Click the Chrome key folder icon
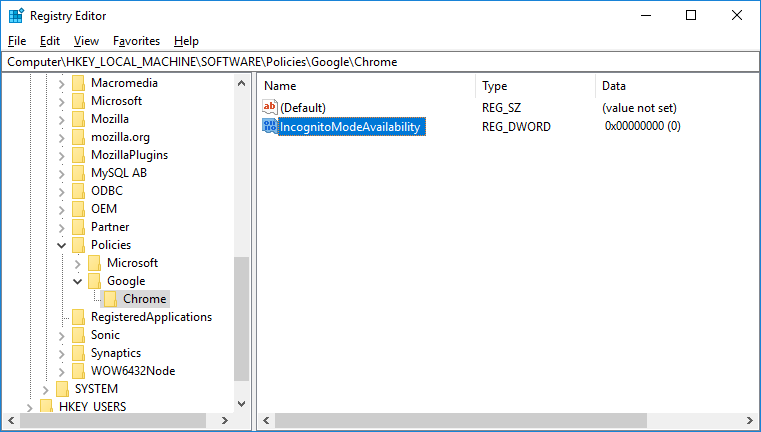This screenshot has width=761, height=432. coord(111,299)
